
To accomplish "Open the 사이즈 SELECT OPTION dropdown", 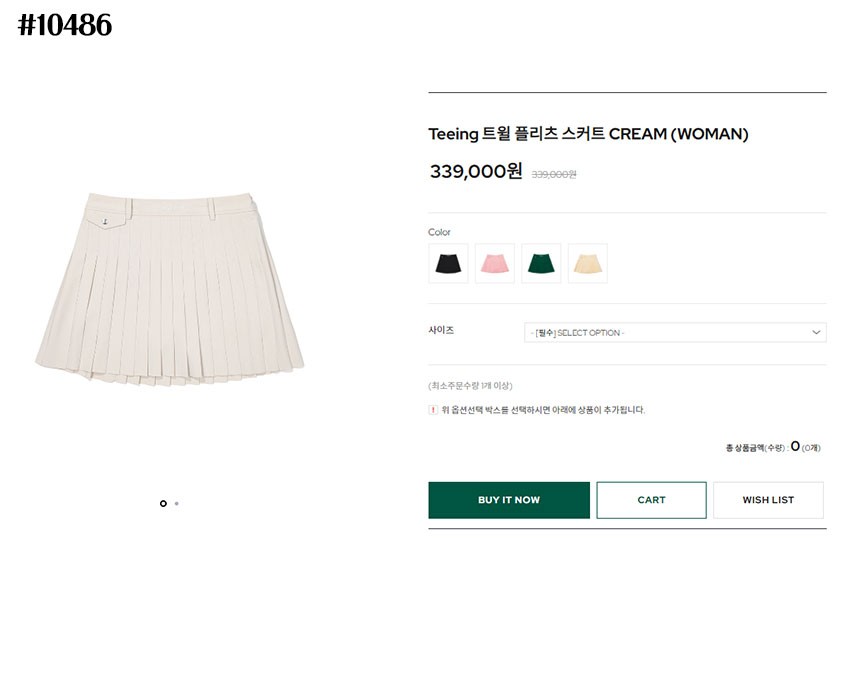I will 675,332.
